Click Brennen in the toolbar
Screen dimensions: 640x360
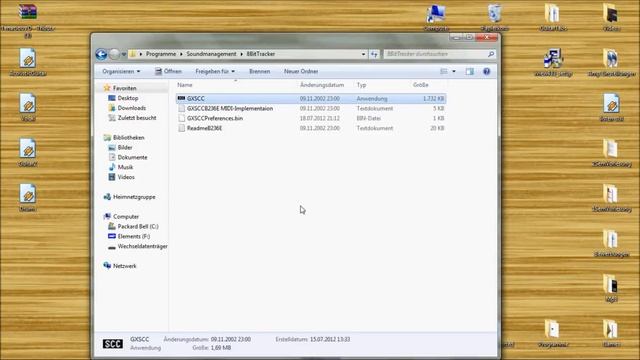click(260, 71)
